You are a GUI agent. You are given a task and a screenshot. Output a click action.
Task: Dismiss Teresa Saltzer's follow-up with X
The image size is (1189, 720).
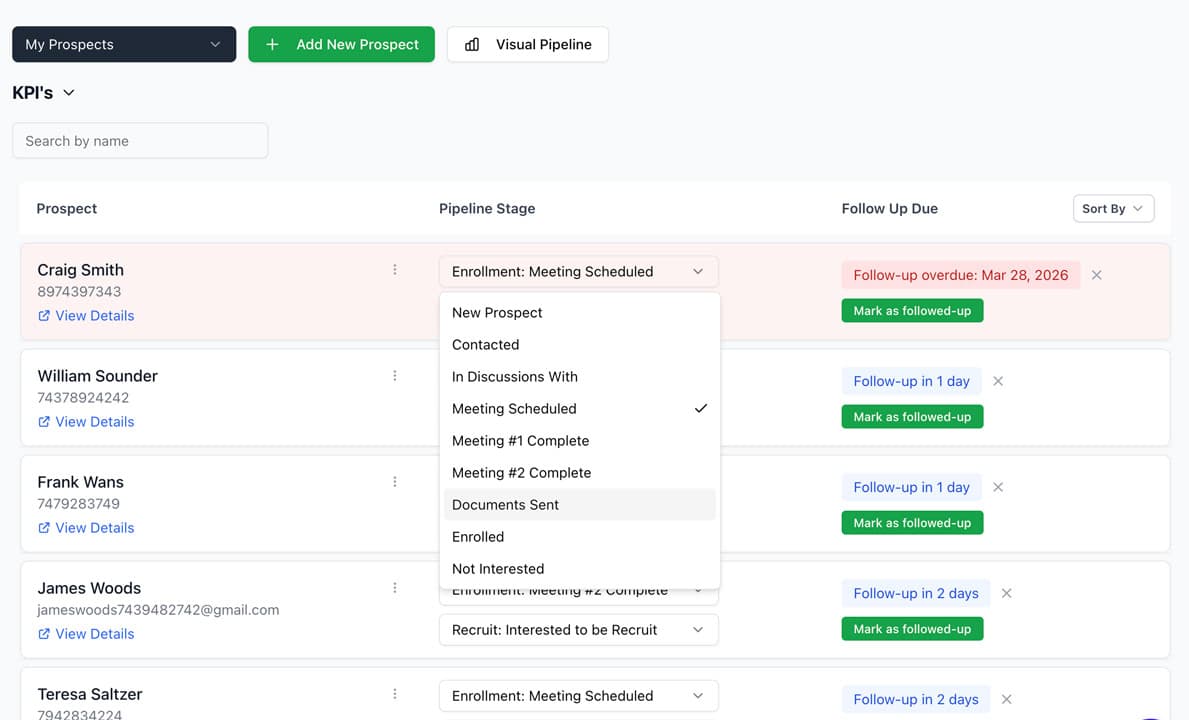(x=1006, y=700)
